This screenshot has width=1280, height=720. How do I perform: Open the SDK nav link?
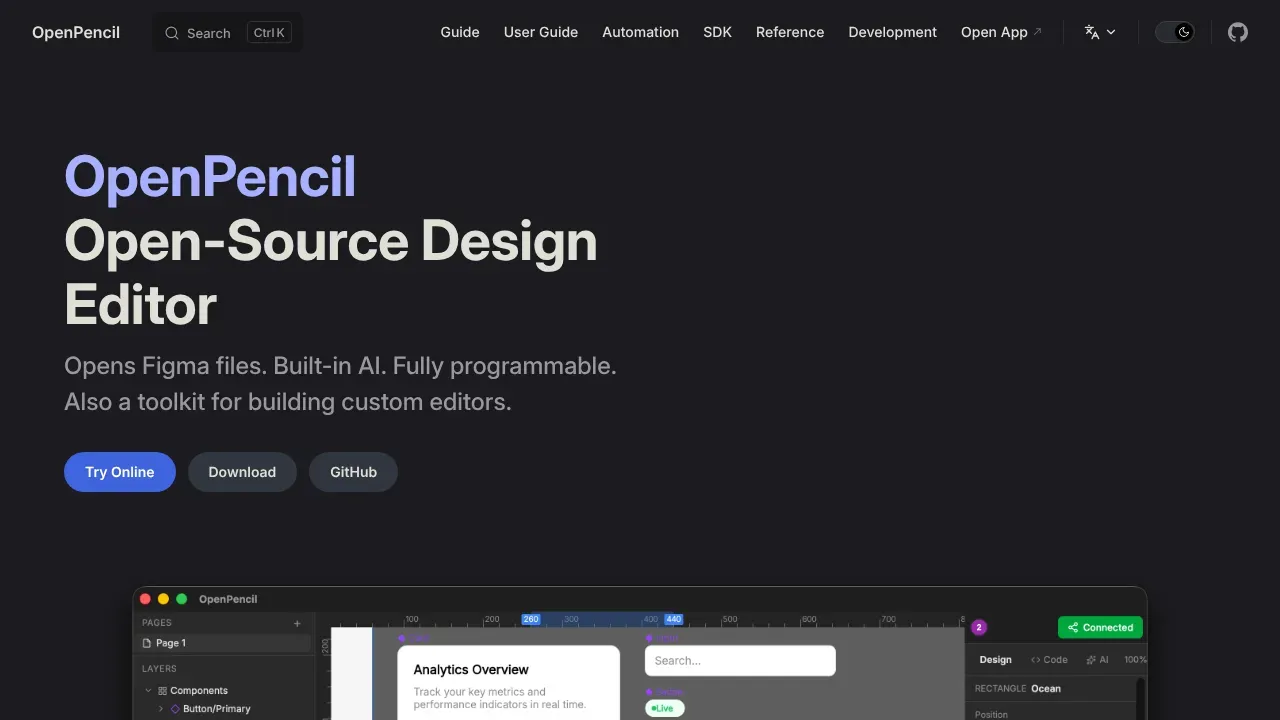click(717, 32)
